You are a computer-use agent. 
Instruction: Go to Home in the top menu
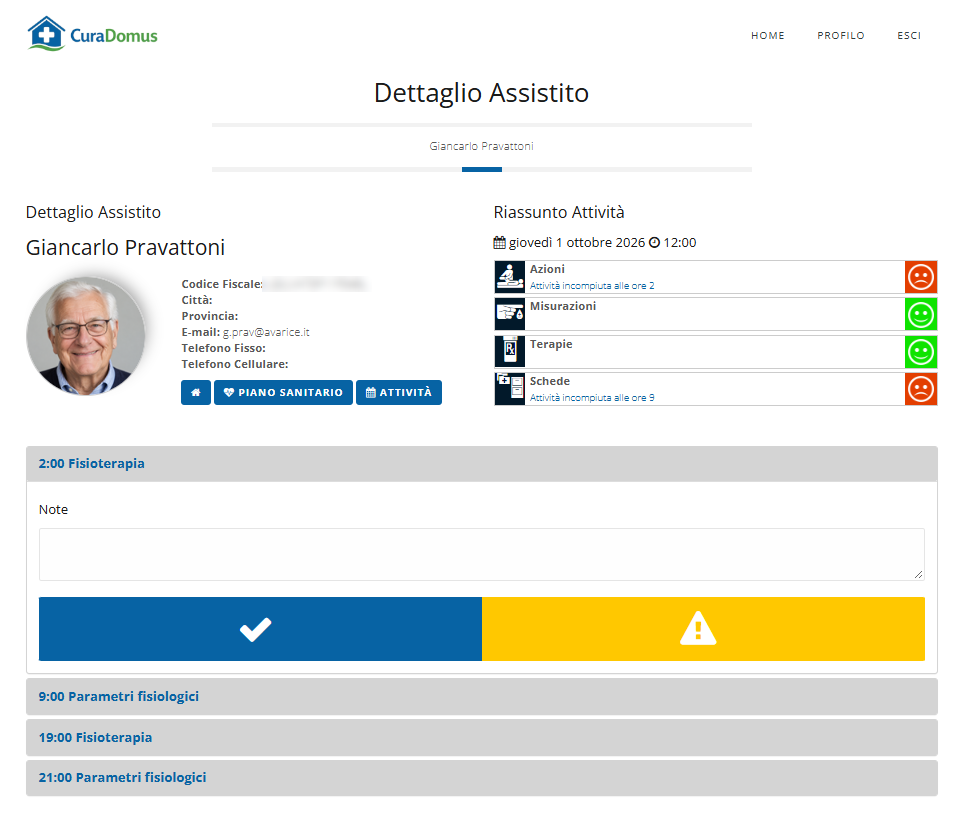pos(767,35)
